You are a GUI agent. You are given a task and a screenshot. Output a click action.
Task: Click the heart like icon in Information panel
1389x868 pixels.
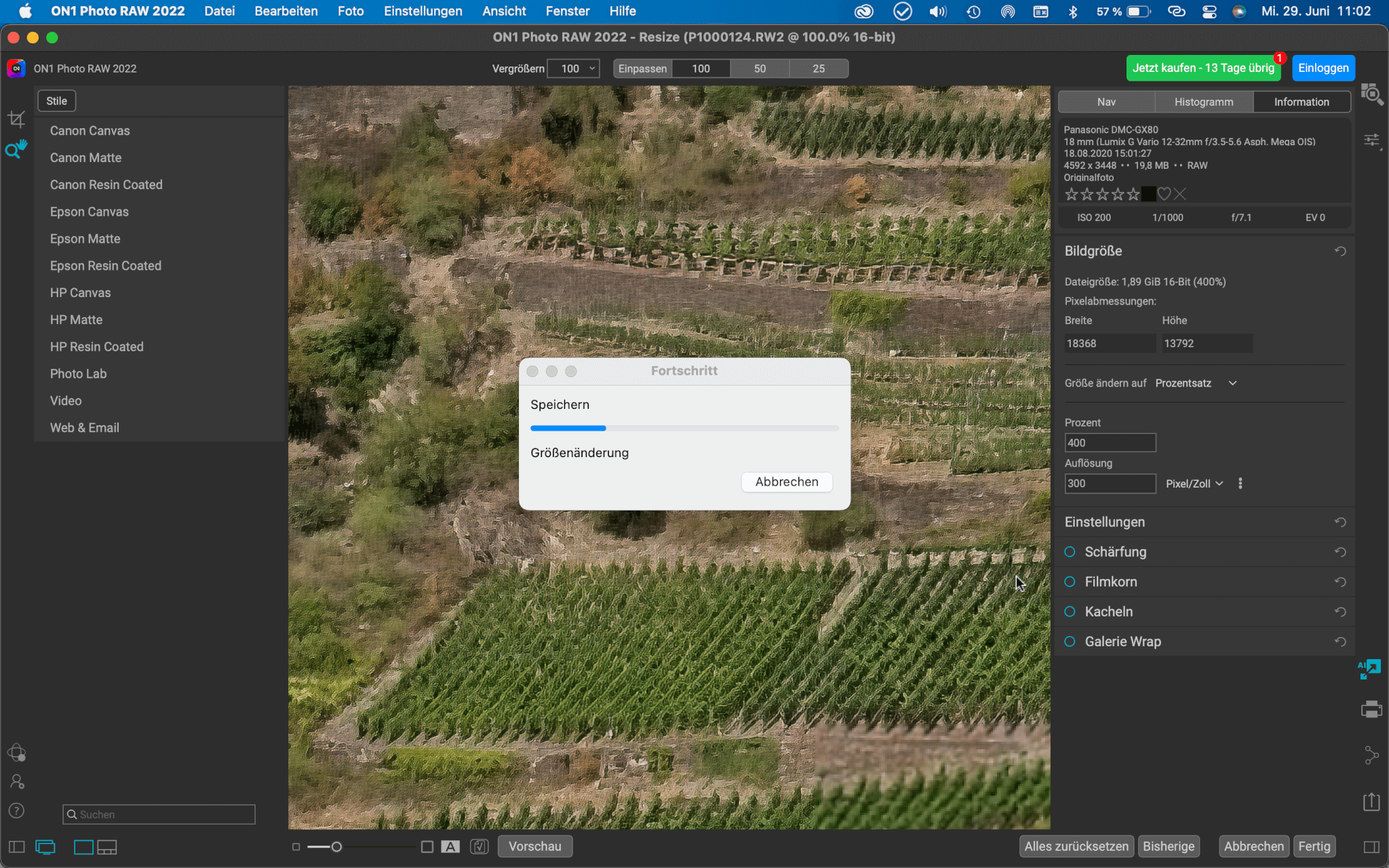[1164, 195]
